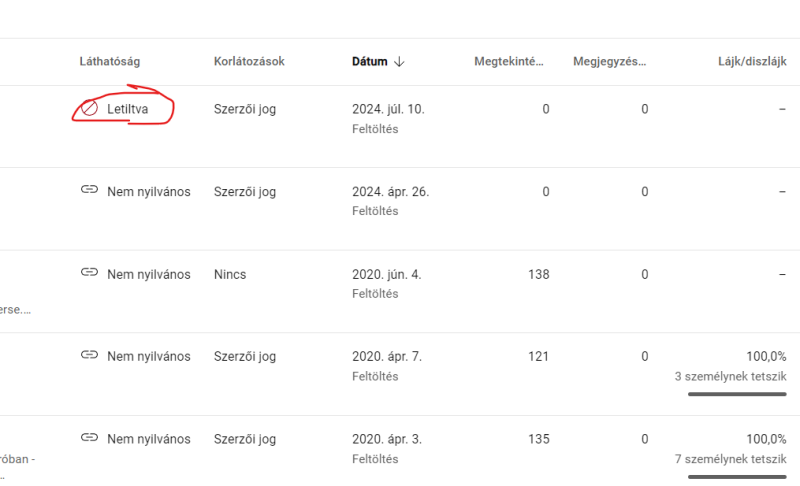Screen dimensions: 800x486
Task: Click the like ratio bar for 3 személynek tetszik
Action: (737, 394)
